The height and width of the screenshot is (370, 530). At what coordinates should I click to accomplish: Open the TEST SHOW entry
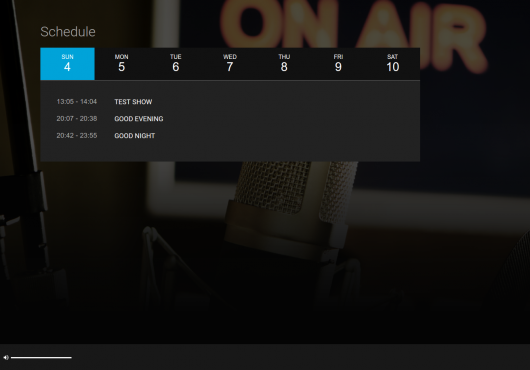click(x=133, y=102)
